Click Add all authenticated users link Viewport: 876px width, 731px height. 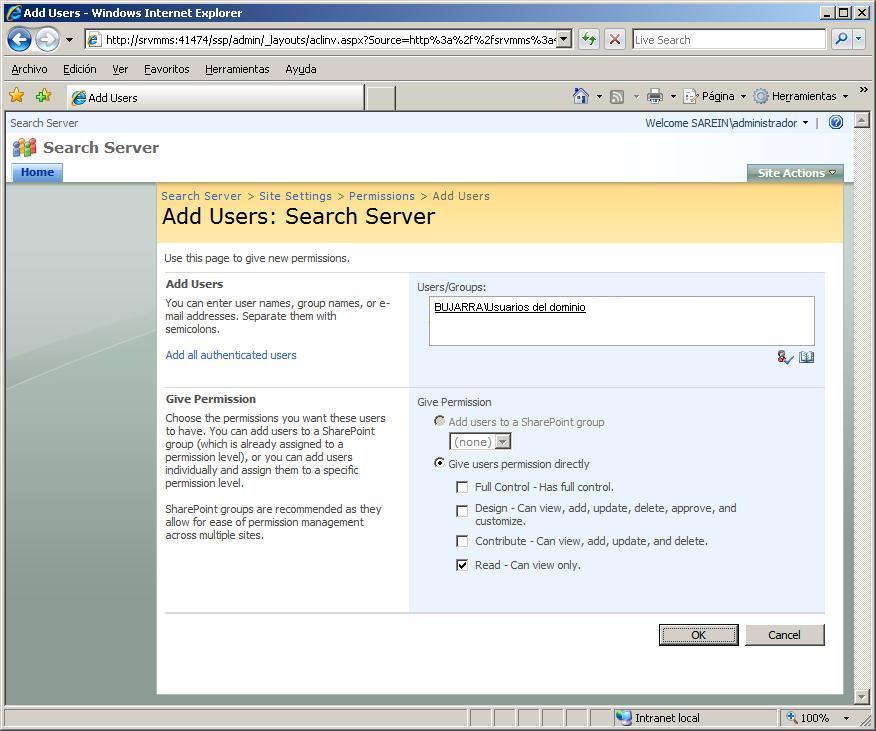pos(231,355)
